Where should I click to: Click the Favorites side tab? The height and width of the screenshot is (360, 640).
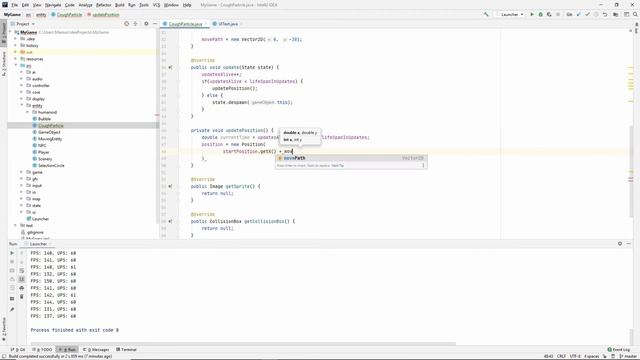[4, 329]
